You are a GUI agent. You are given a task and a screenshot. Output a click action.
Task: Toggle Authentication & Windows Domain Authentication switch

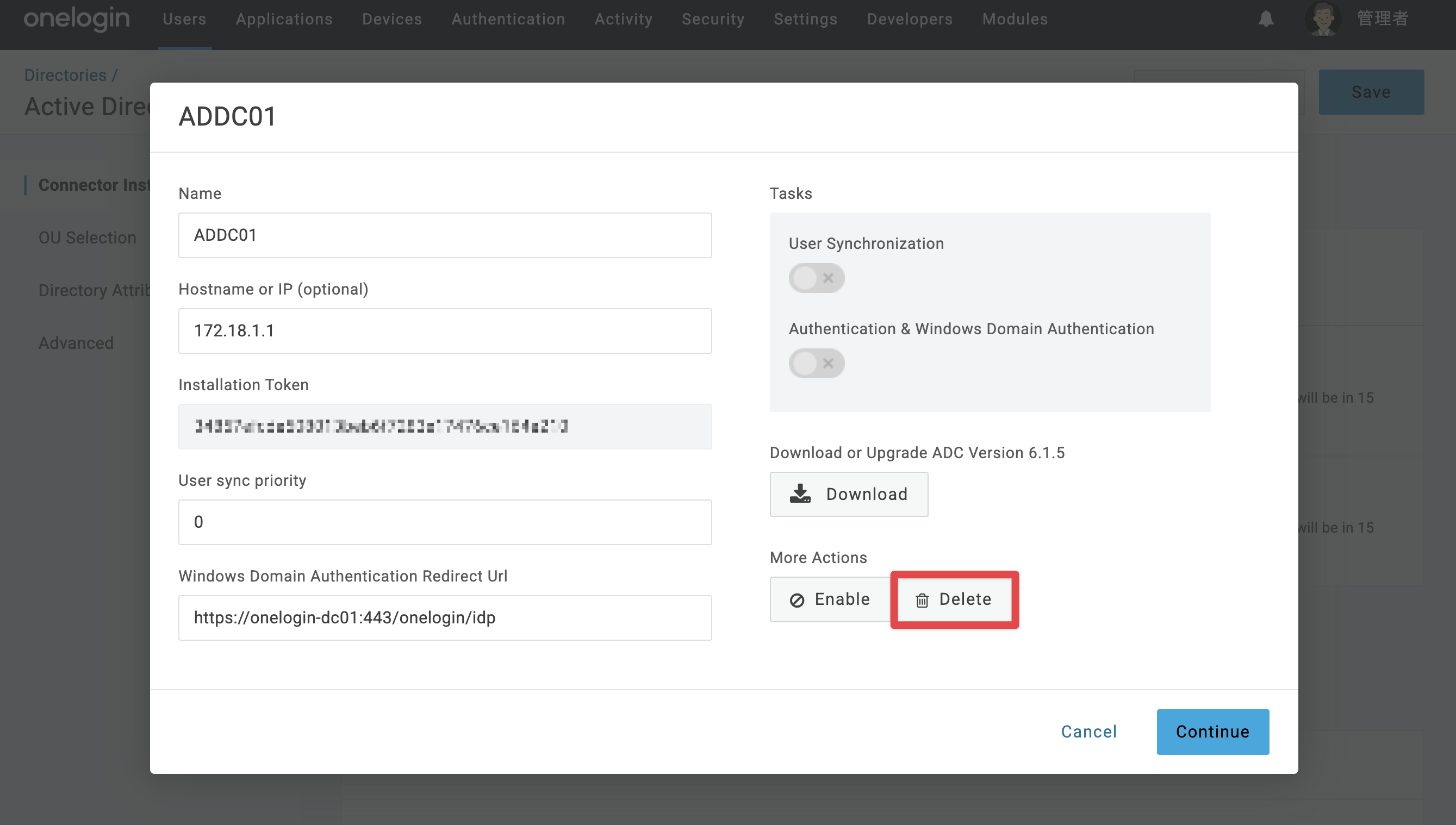(x=816, y=363)
